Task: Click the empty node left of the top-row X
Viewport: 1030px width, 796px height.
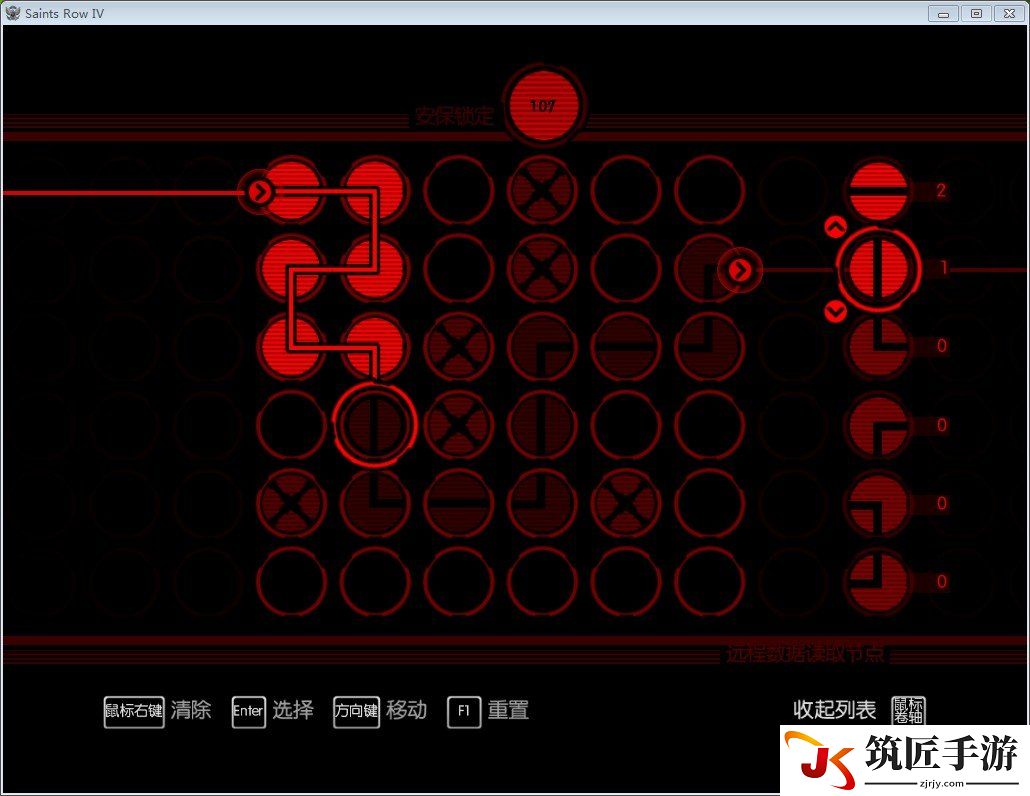Action: pos(459,191)
